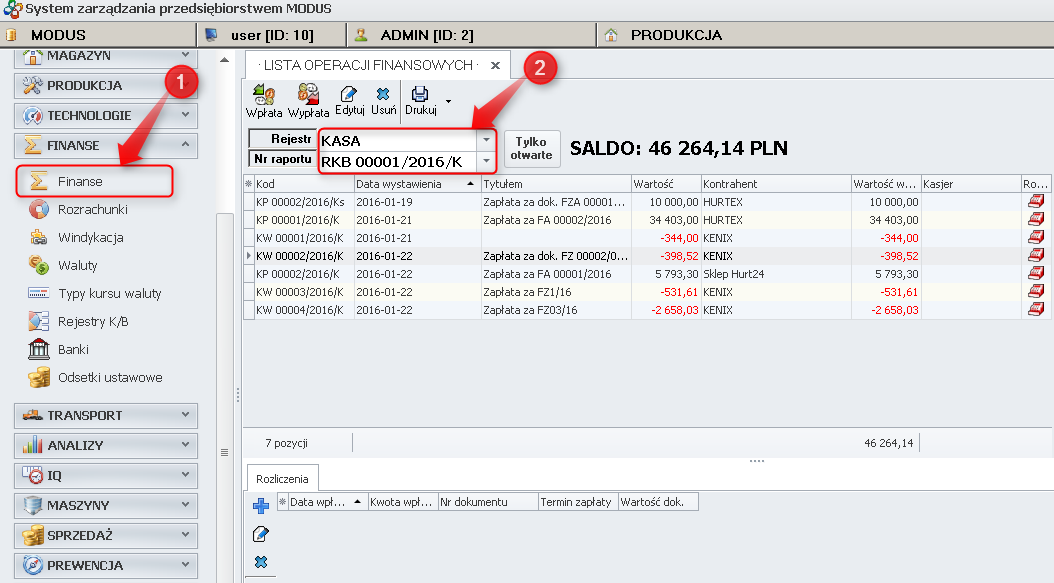Click red book icon in KW 00003/2016/K row

[x=1037, y=292]
